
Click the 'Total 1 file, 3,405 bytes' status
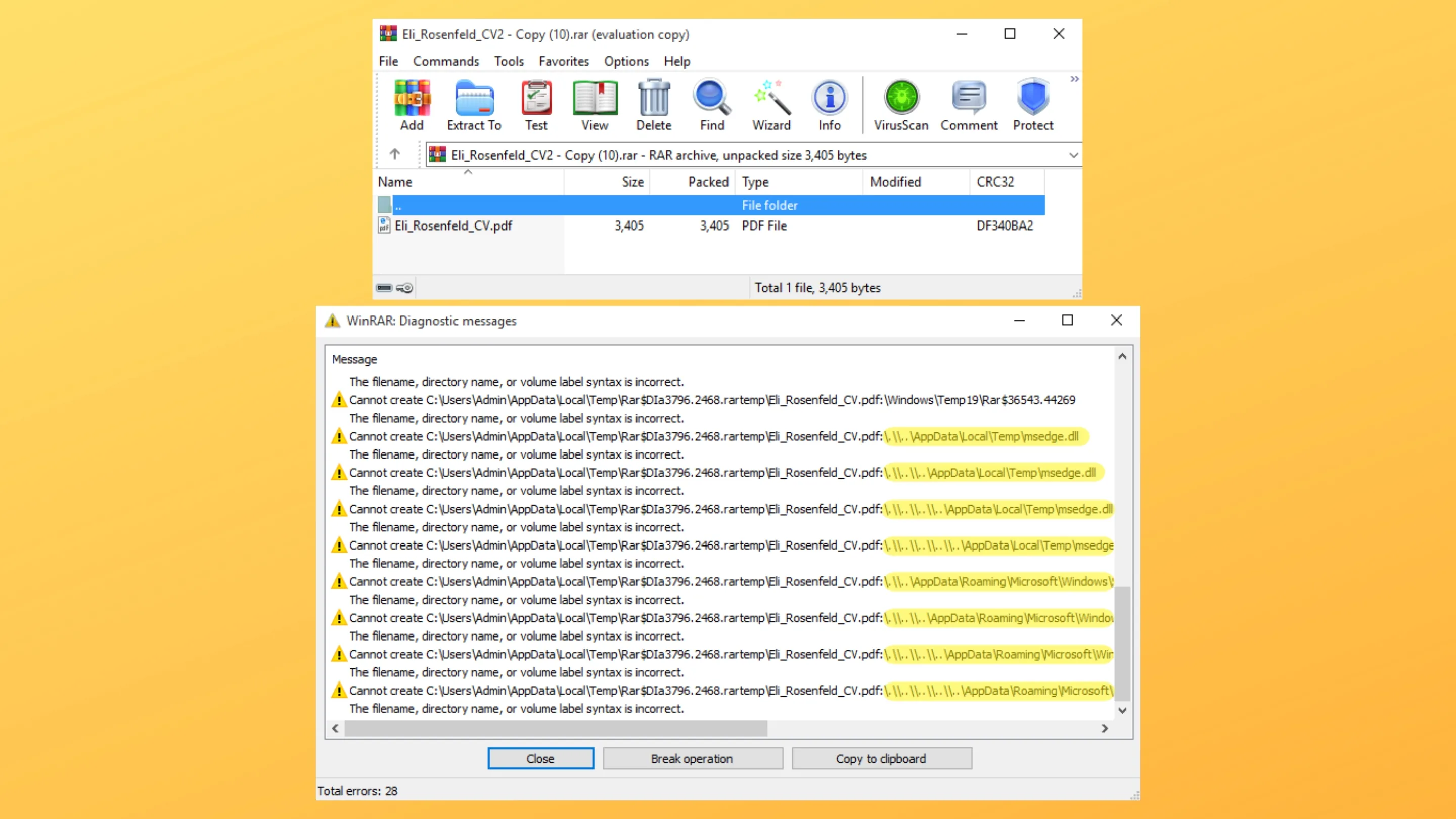(x=817, y=288)
